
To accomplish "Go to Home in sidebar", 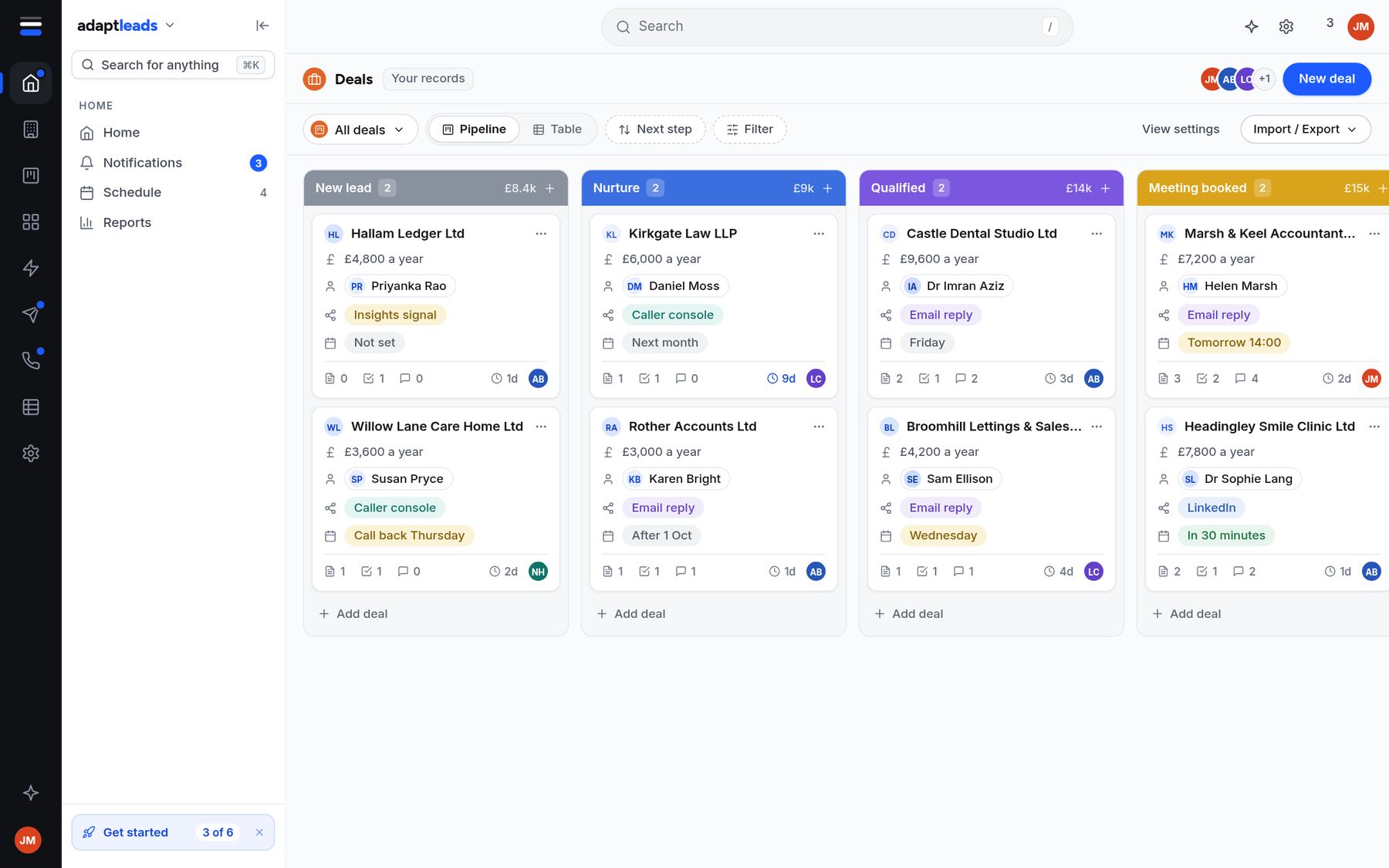I will click(x=173, y=133).
